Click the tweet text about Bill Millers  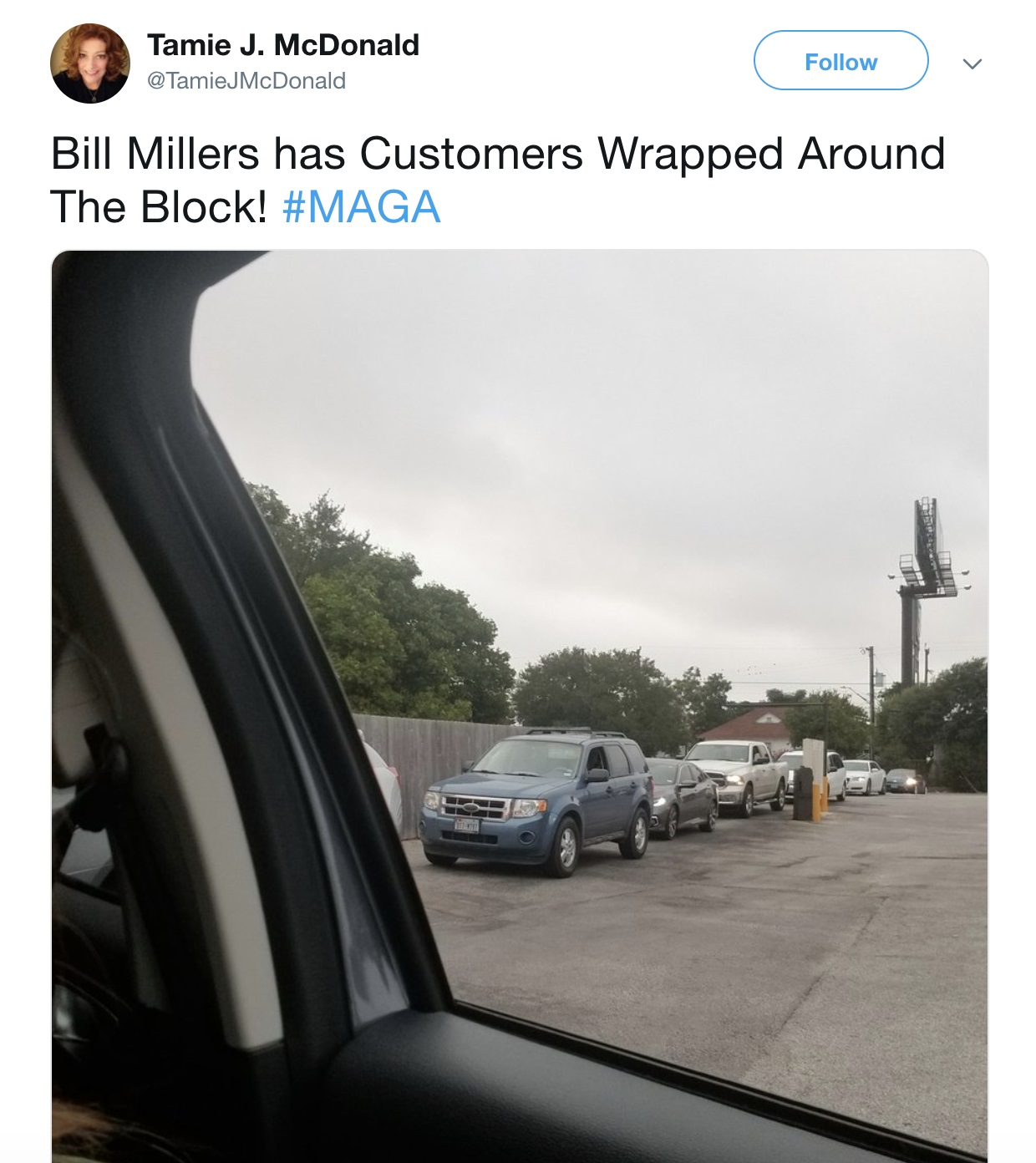(x=497, y=180)
